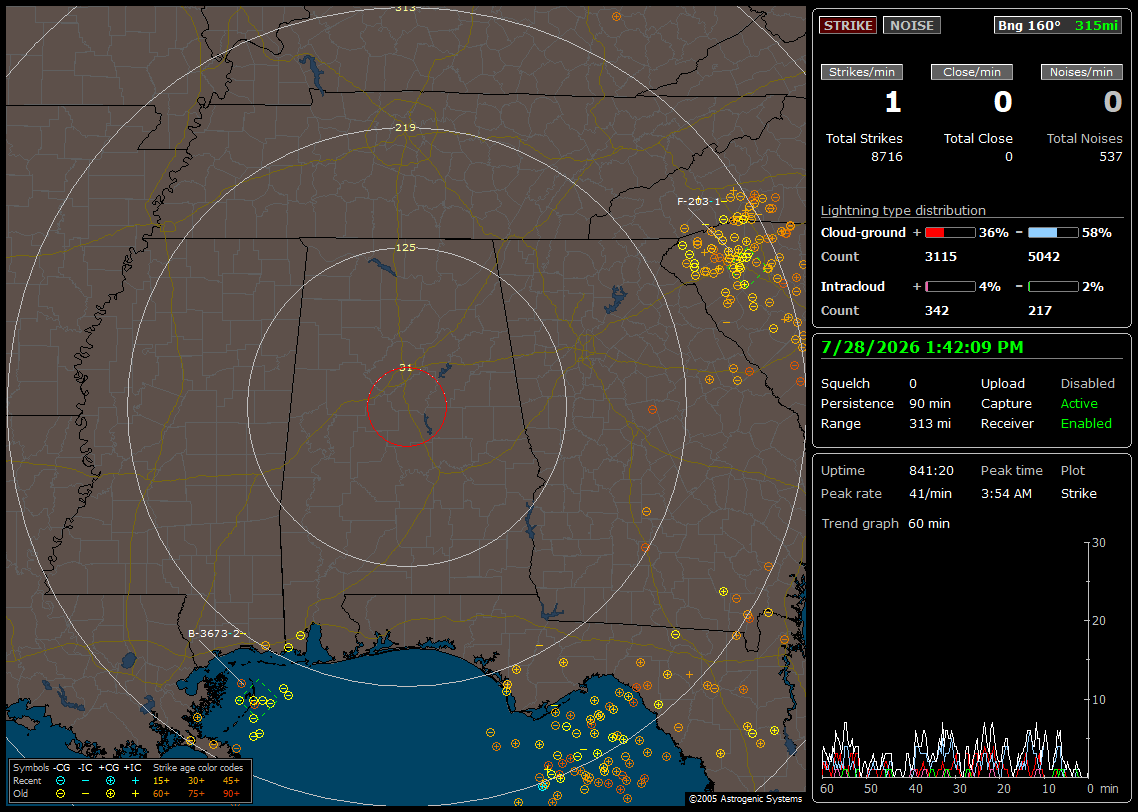This screenshot has width=1138, height=812.
Task: Click the Noises/min large value 0
Action: [1113, 102]
